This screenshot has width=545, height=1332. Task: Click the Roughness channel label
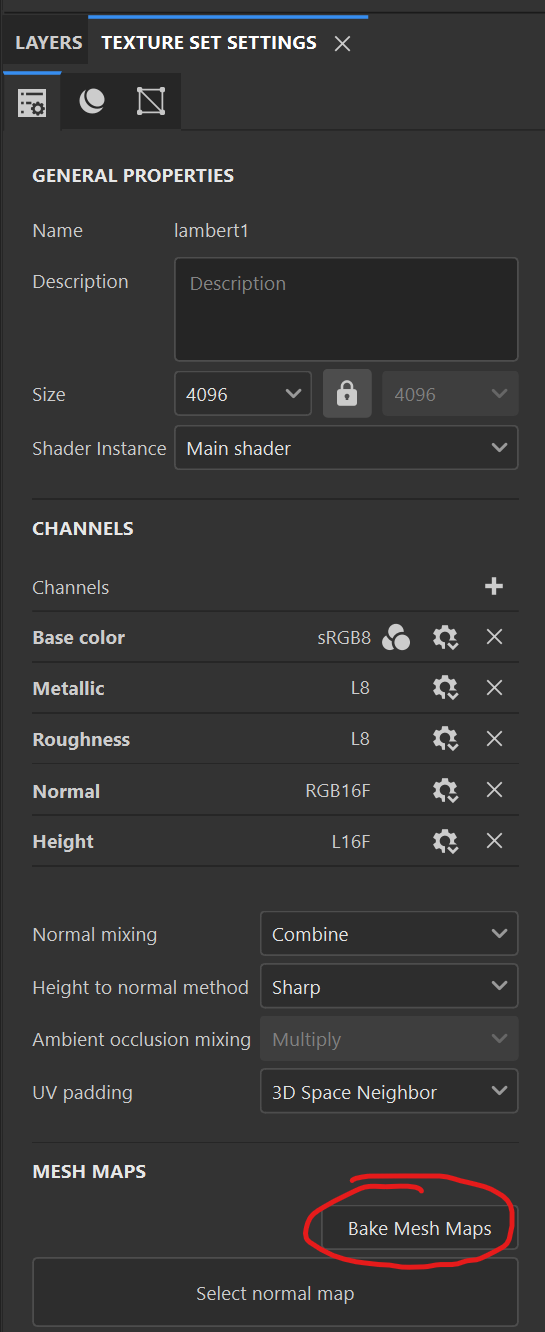[x=81, y=739]
